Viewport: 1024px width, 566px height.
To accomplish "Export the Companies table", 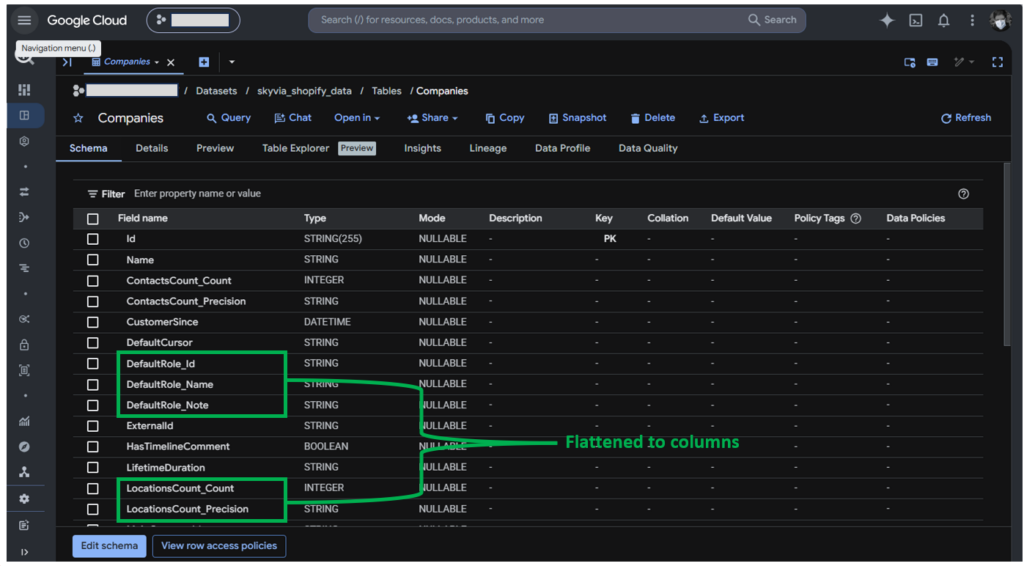I will coord(722,118).
